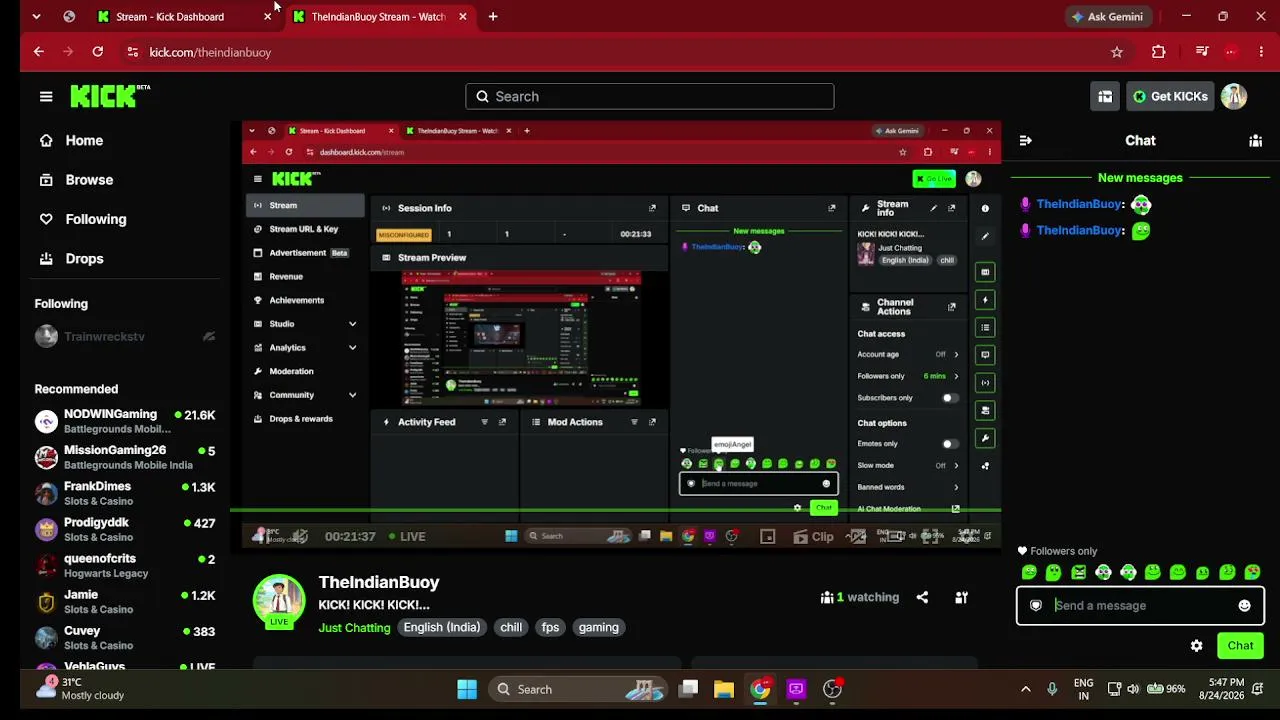1280x720 pixels.
Task: Click the chill tag
Action: pyautogui.click(x=511, y=628)
